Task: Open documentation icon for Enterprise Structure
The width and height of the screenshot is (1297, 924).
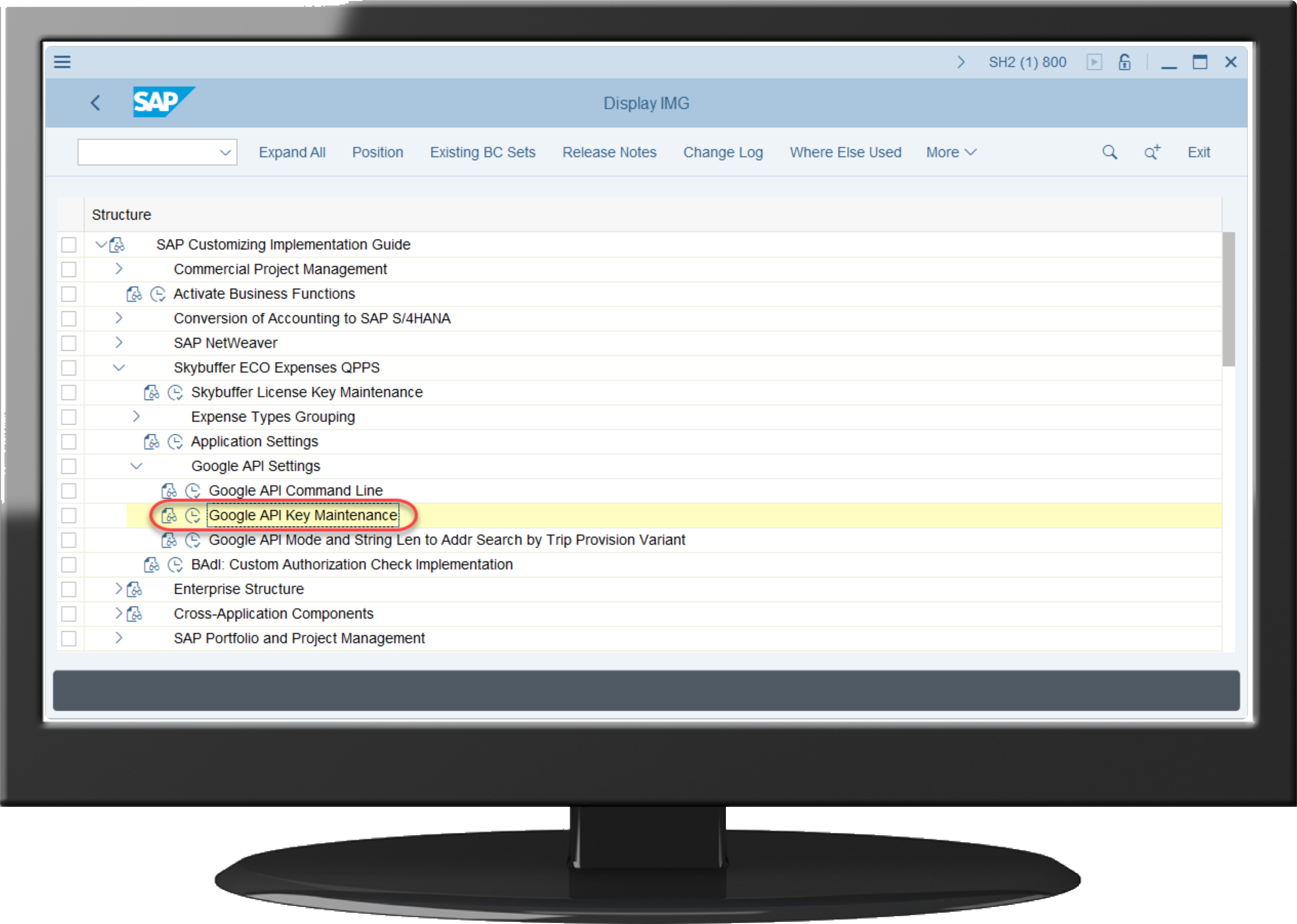Action: pyautogui.click(x=134, y=589)
